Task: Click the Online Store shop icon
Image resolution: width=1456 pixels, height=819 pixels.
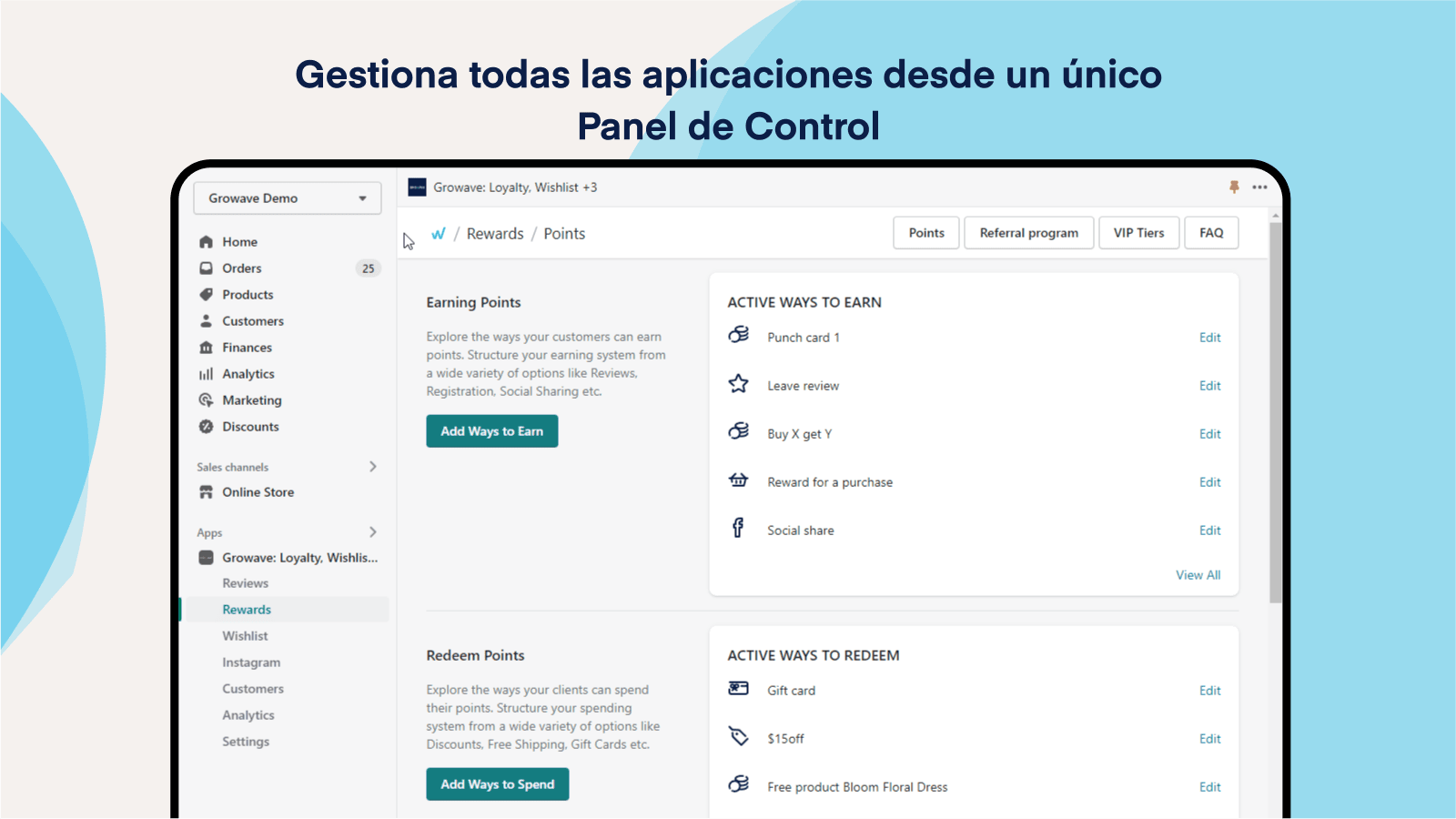Action: click(x=206, y=492)
